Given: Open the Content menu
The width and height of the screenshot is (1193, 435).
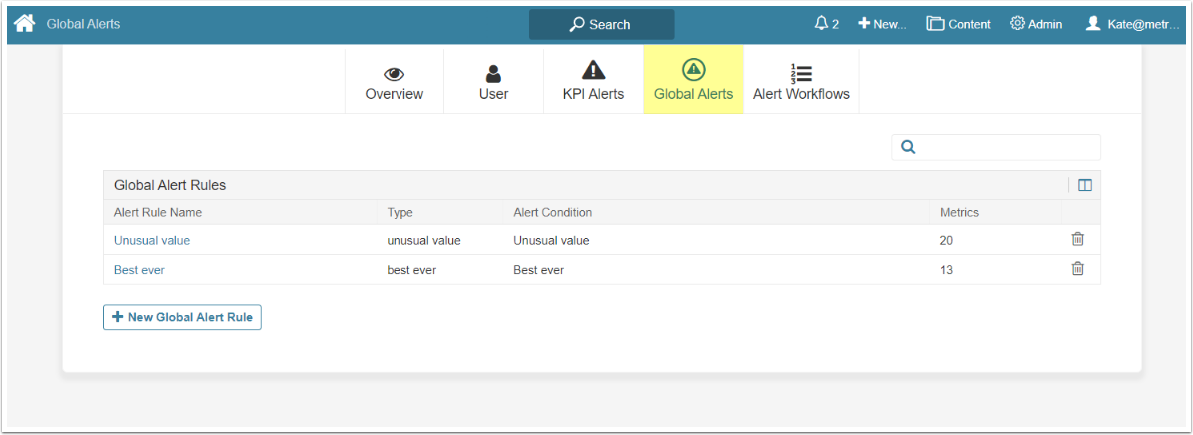Looking at the screenshot, I should pyautogui.click(x=959, y=24).
